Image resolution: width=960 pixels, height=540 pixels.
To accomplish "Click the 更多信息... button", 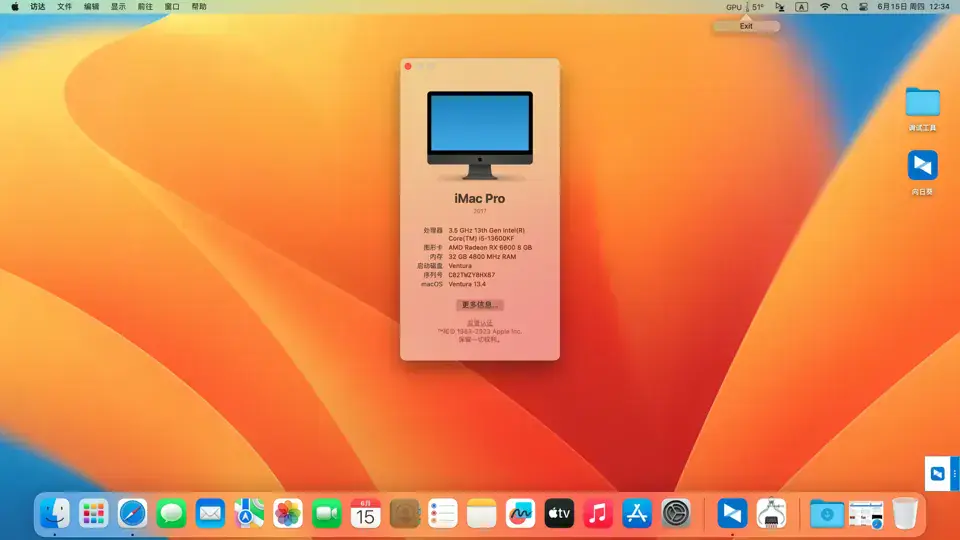I will click(479, 304).
